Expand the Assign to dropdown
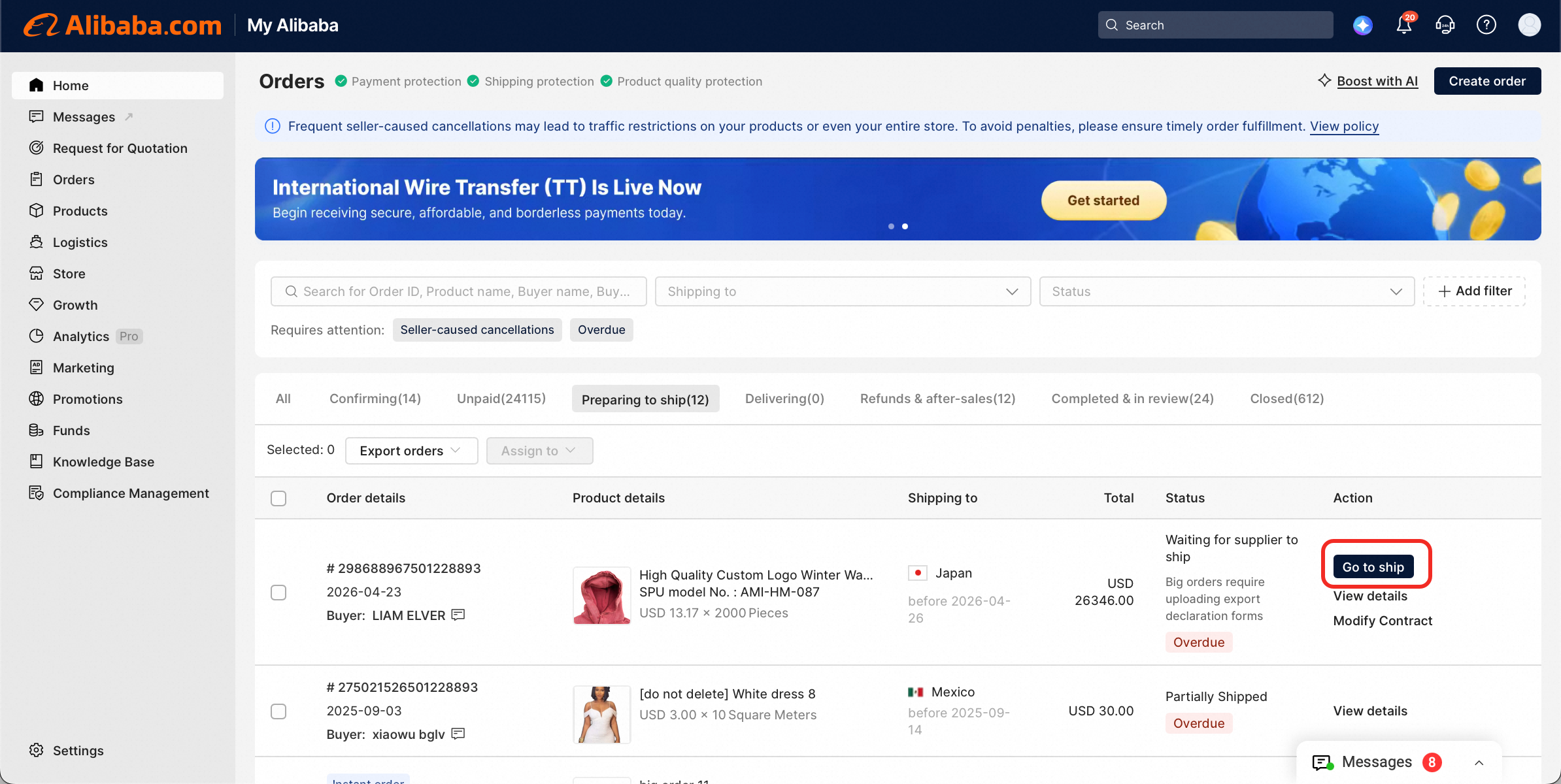The width and height of the screenshot is (1561, 784). coord(540,451)
